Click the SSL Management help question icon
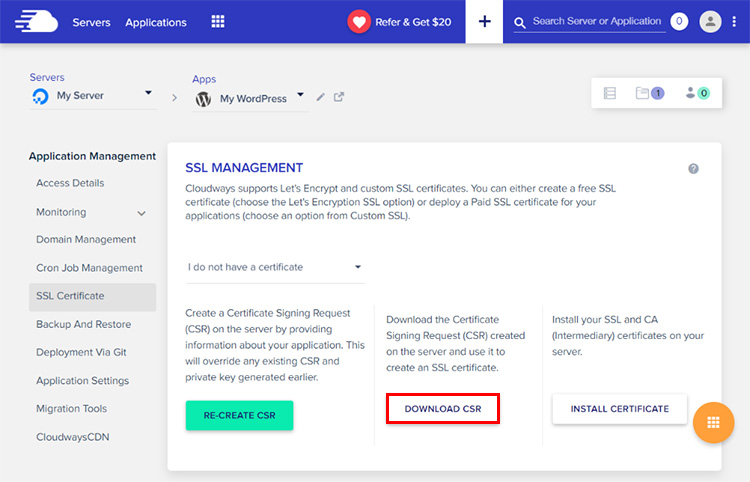The height and width of the screenshot is (482, 750). [x=693, y=169]
